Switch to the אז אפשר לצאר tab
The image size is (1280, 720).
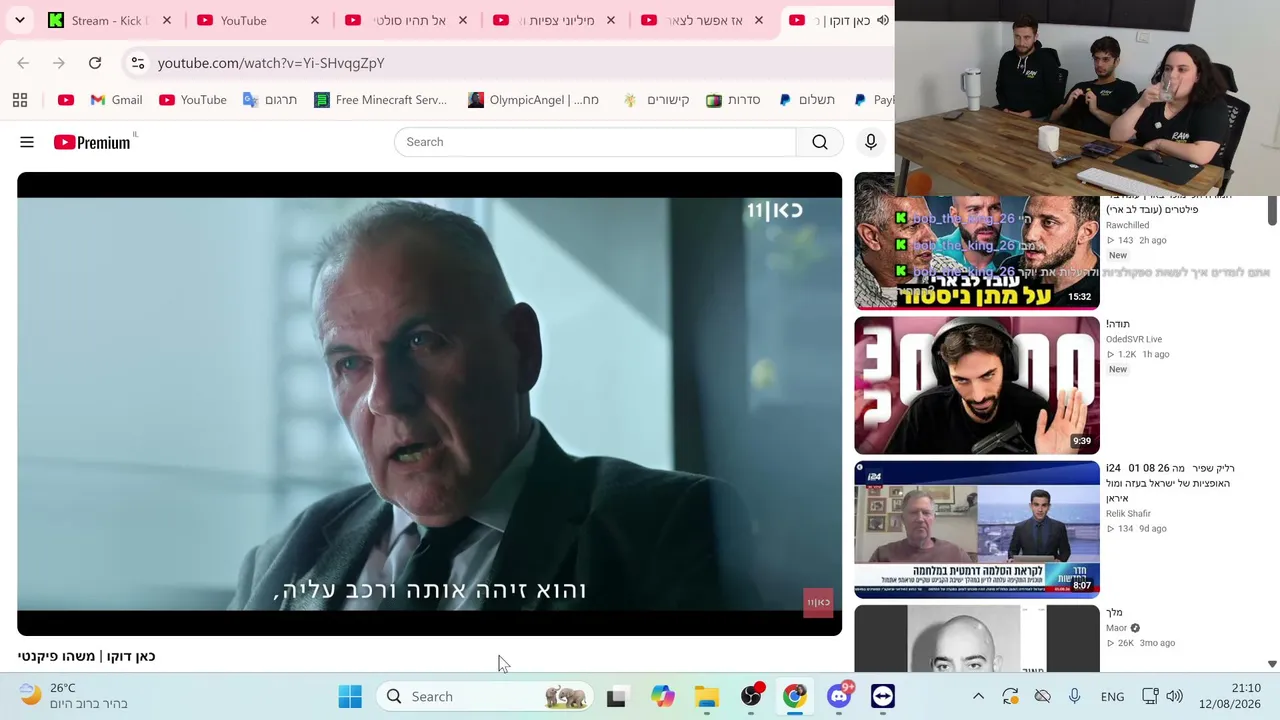click(x=703, y=20)
